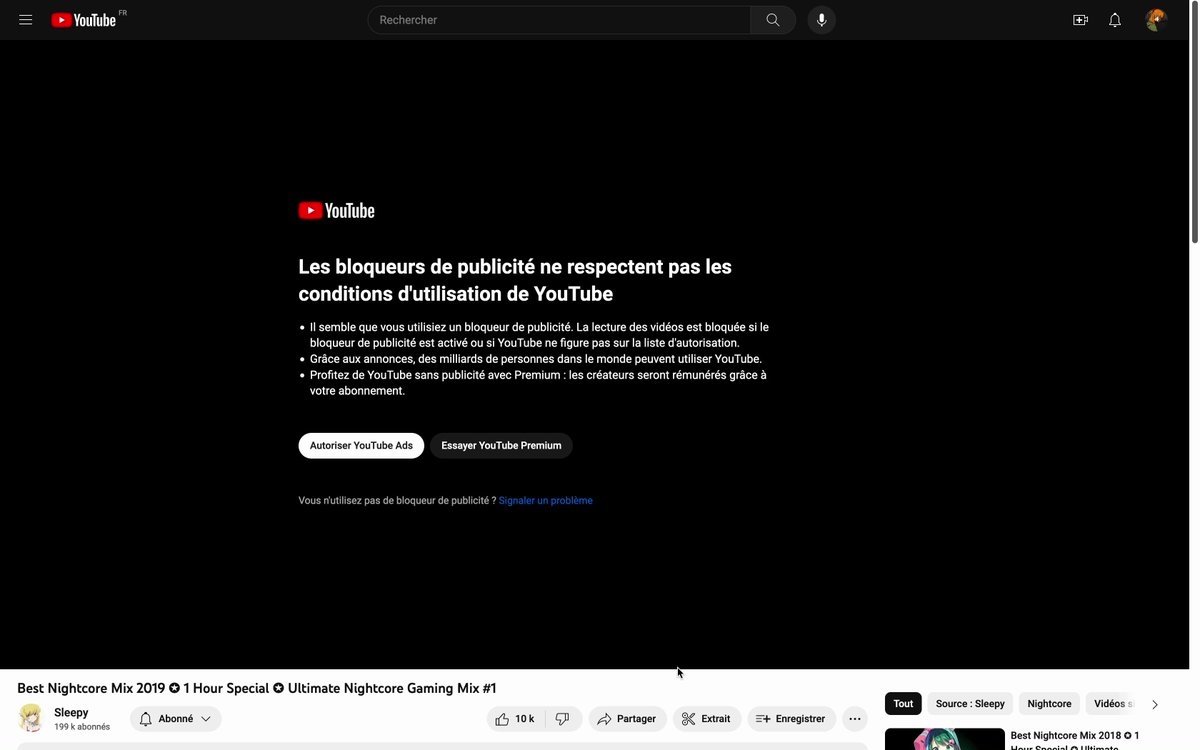Select the Vidéos filter chip

(x=1112, y=704)
